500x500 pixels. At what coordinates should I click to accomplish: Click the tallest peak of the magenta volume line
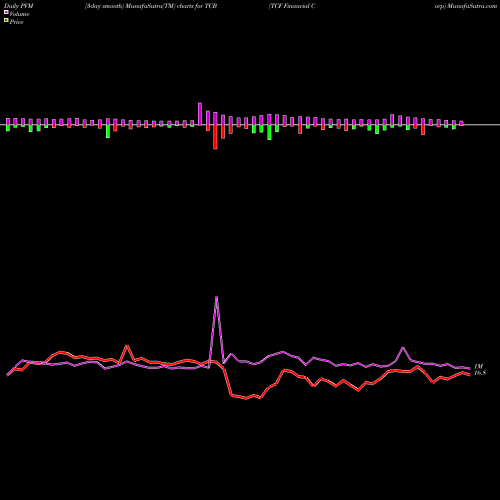[x=217, y=297]
